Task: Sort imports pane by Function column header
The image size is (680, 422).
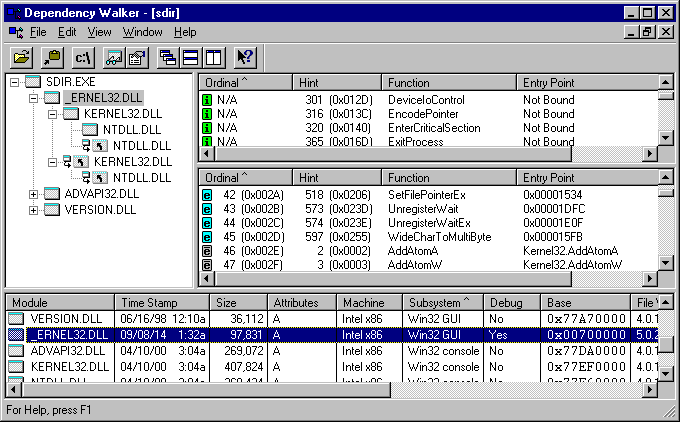Action: (449, 82)
